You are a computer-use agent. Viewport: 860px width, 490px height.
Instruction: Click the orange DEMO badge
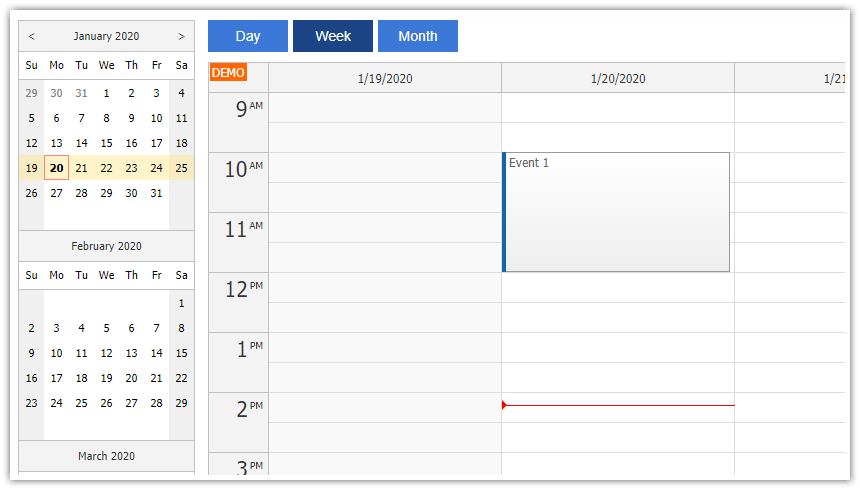[228, 73]
